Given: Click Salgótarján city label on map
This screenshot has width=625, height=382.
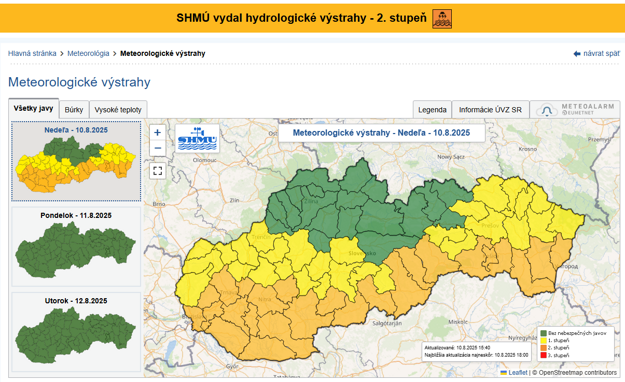Looking at the screenshot, I should coord(387,323).
